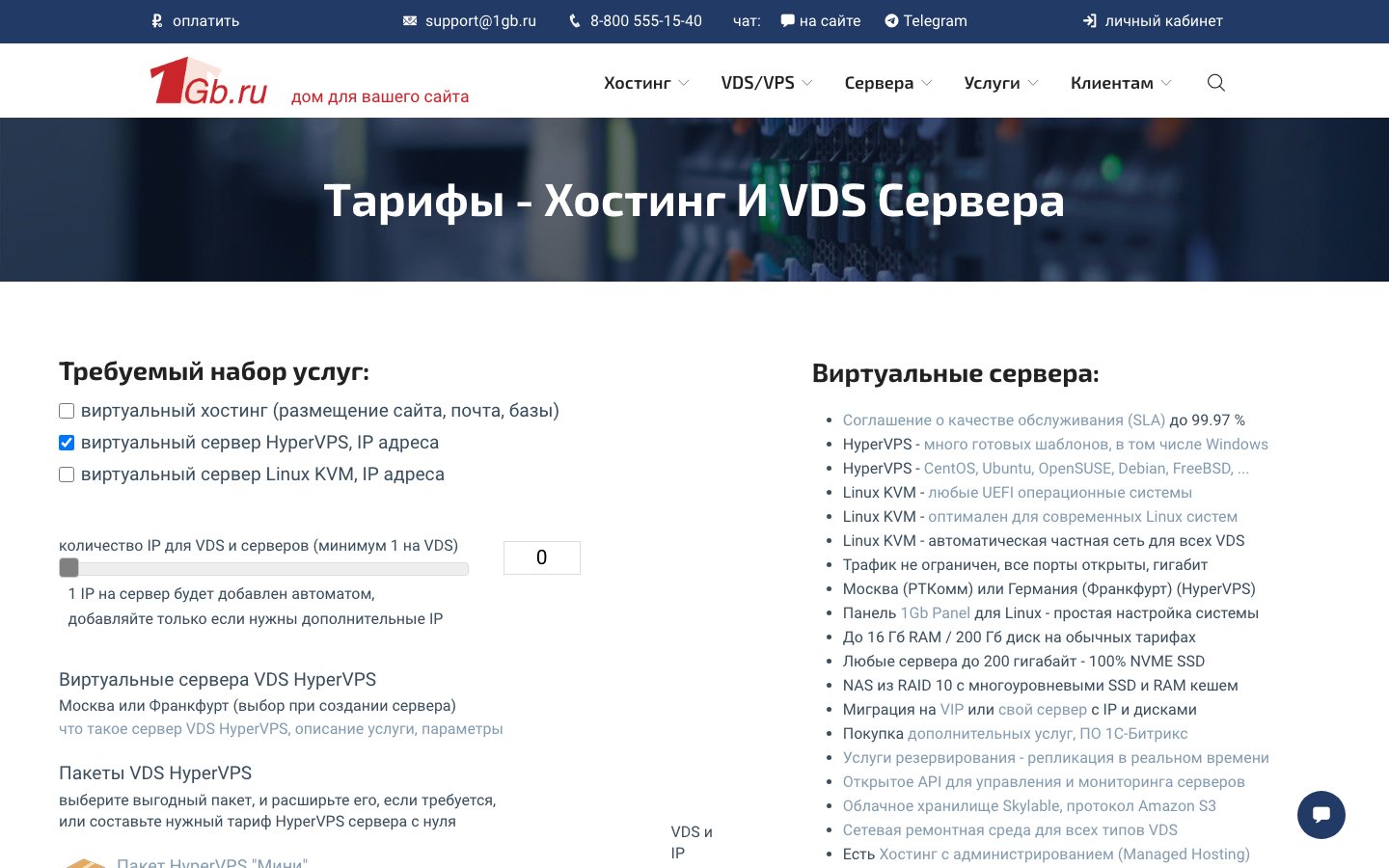Viewport: 1389px width, 868px height.
Task: Click the Требуемый набор услуг heading
Action: pos(214,371)
